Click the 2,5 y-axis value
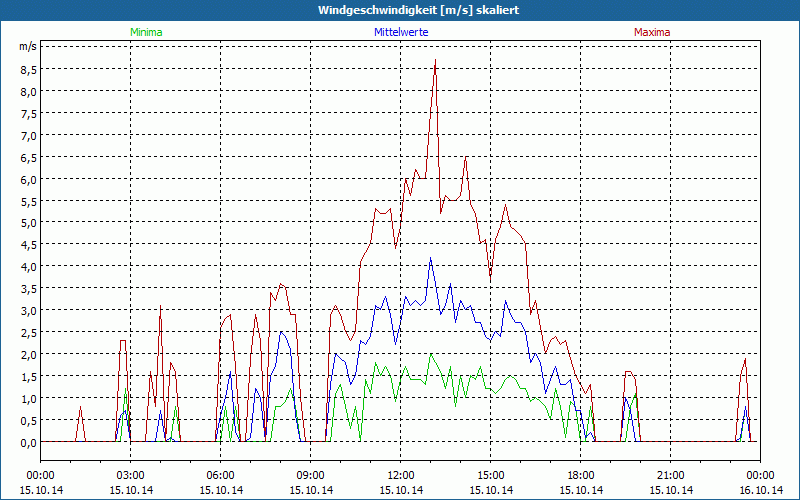This screenshot has width=800, height=500. click(29, 333)
